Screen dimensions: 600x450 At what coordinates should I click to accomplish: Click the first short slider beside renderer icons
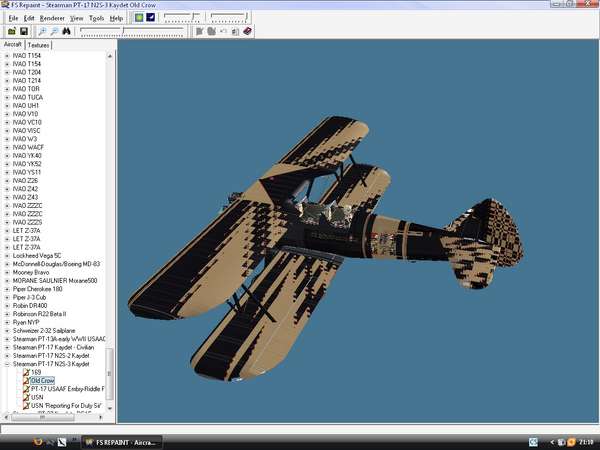(x=182, y=17)
